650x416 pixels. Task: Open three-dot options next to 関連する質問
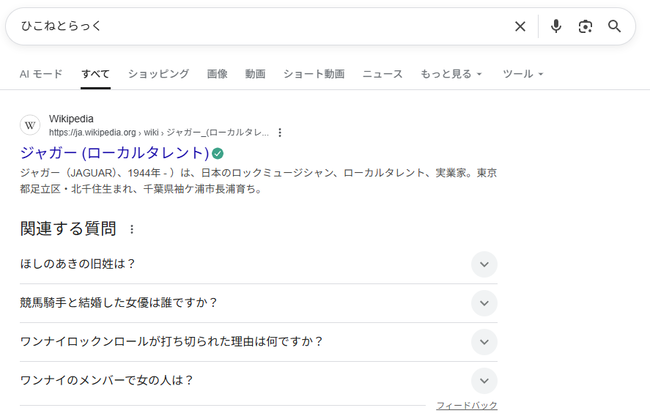(x=131, y=229)
